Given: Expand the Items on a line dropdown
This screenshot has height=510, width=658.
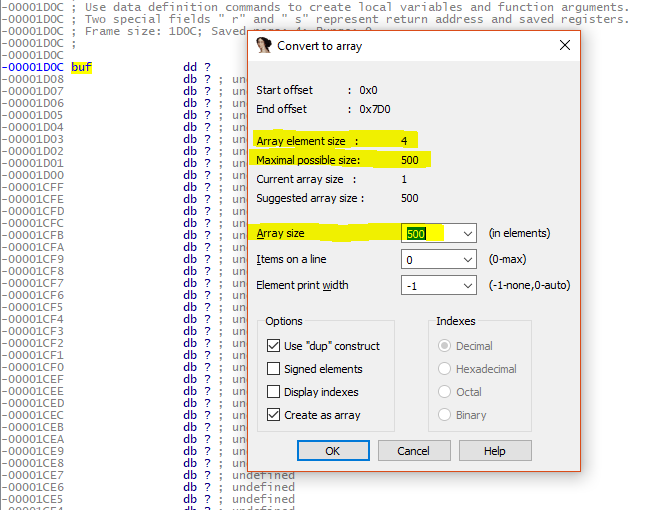Looking at the screenshot, I should (466, 259).
